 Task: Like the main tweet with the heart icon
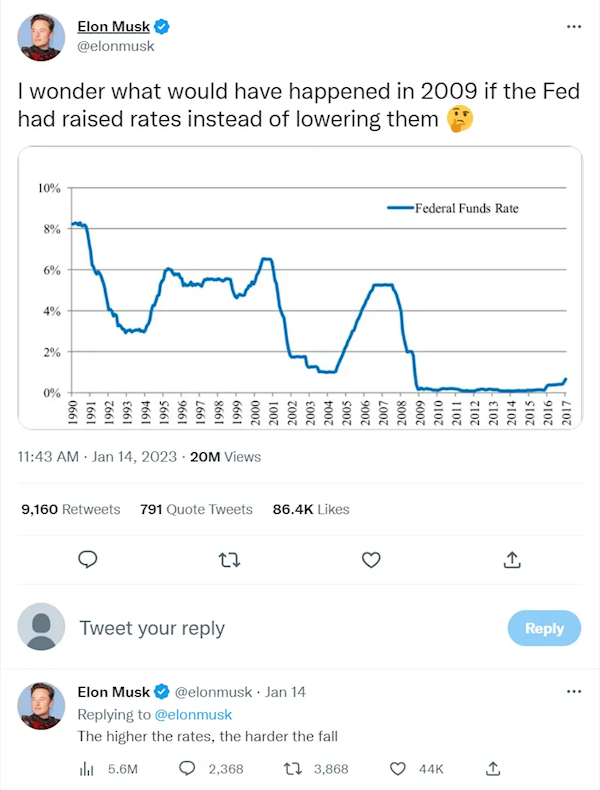(x=371, y=560)
